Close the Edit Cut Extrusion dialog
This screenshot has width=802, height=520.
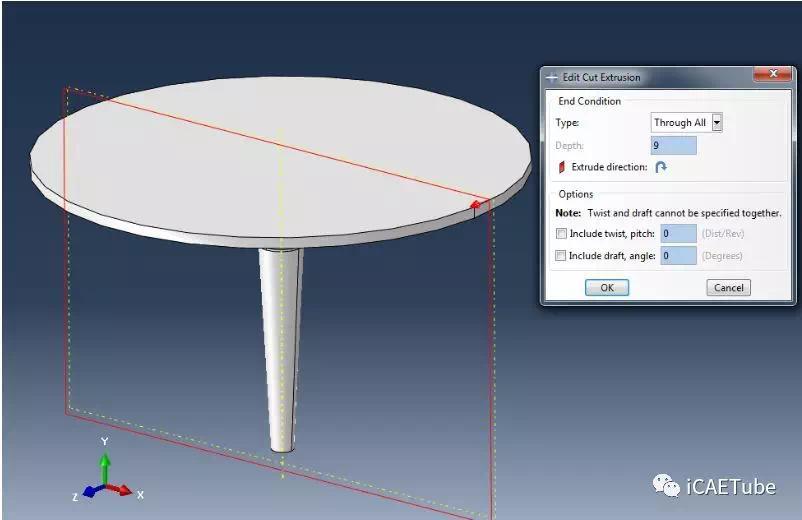tap(773, 74)
